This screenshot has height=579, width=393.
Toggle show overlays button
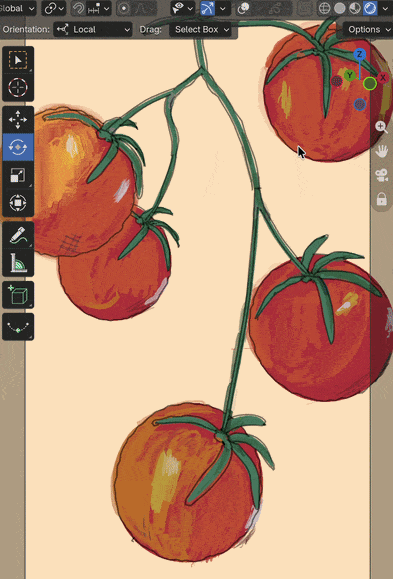(x=243, y=8)
